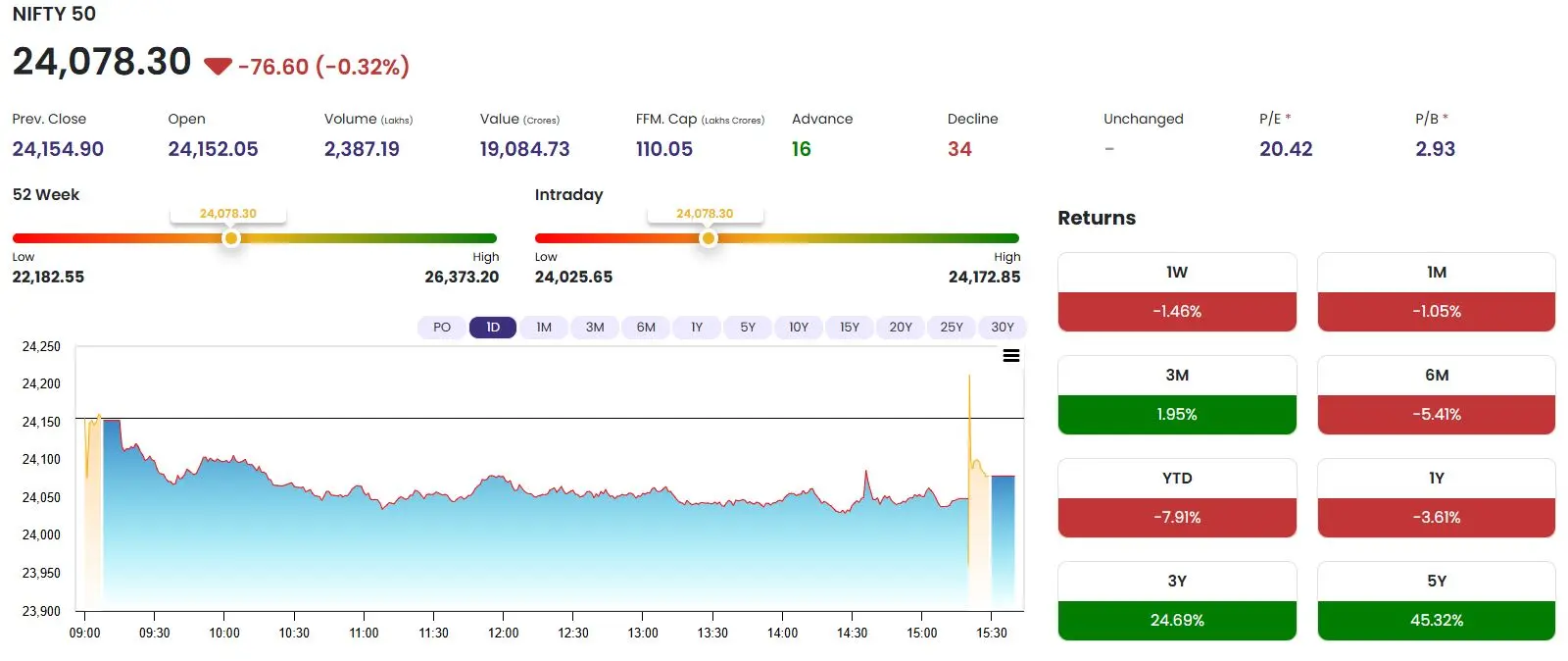Viewport: 1568px width, 661px height.
Task: Click the Unchanged label
Action: 1144,119
